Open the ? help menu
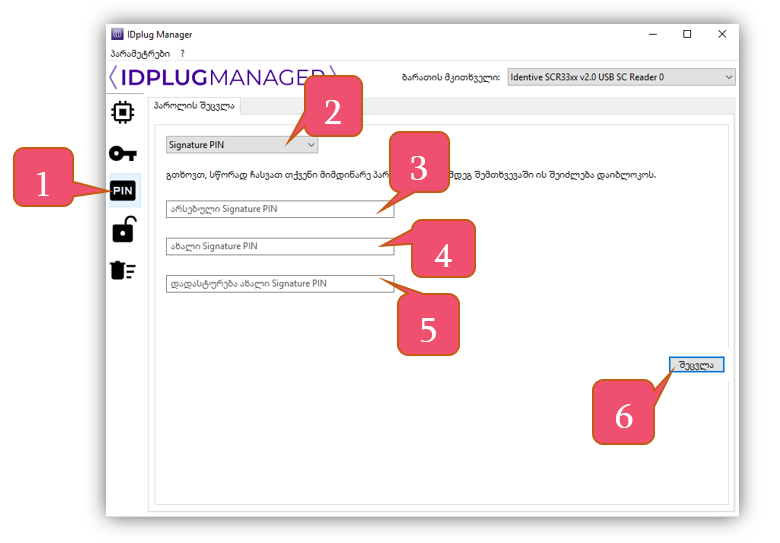780x543 pixels. [x=183, y=53]
